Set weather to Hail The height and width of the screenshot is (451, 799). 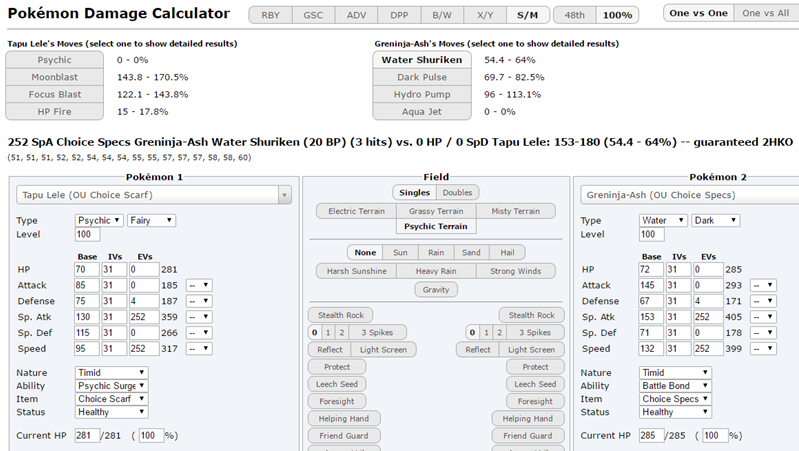(507, 252)
